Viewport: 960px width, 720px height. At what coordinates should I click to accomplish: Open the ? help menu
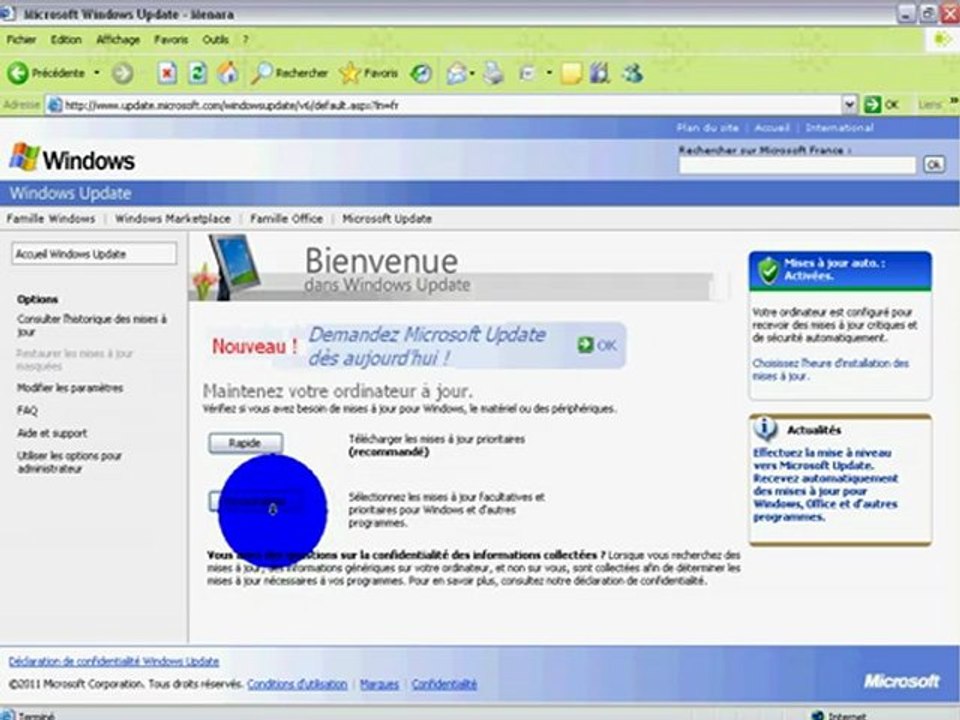(246, 40)
